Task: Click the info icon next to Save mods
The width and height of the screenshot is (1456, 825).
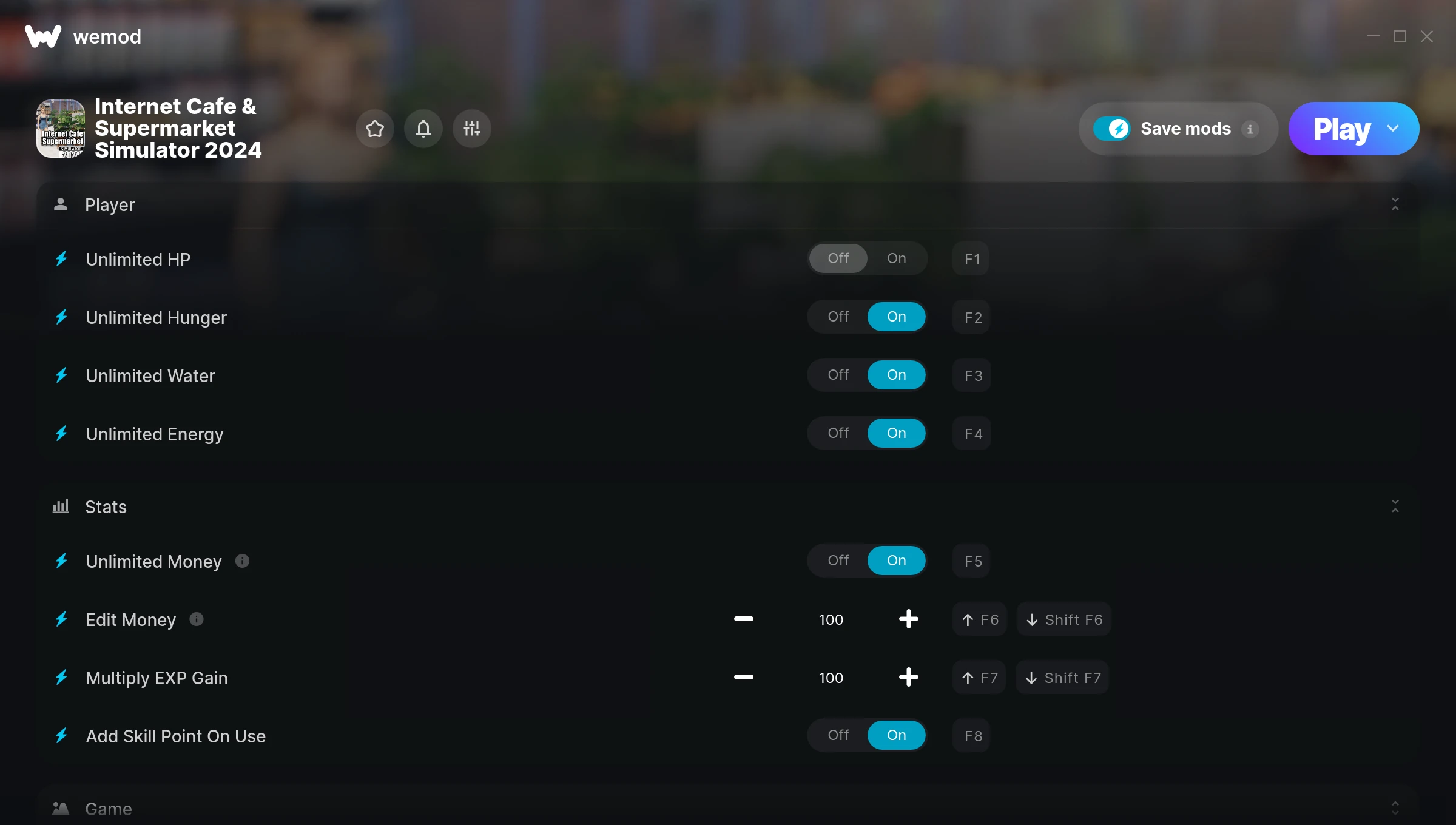Action: (x=1250, y=129)
